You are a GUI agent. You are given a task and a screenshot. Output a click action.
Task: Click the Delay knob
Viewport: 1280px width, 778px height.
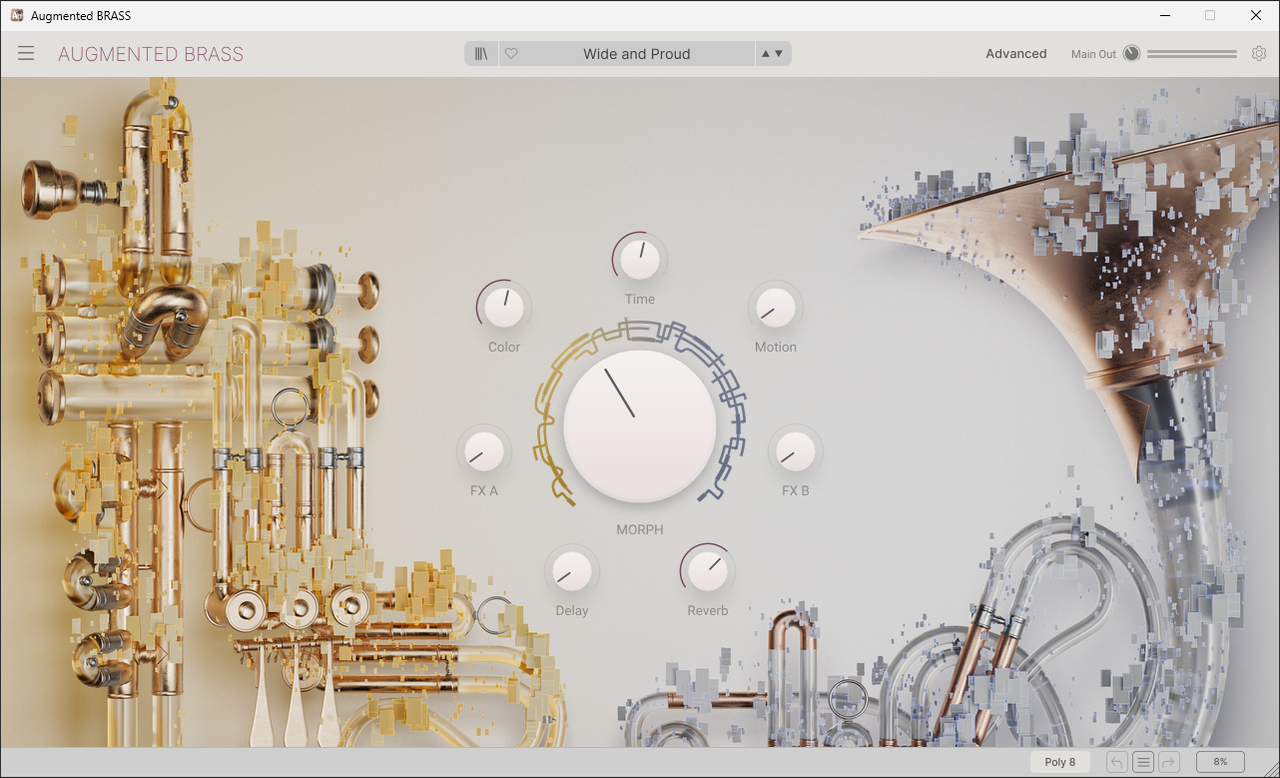pos(572,571)
